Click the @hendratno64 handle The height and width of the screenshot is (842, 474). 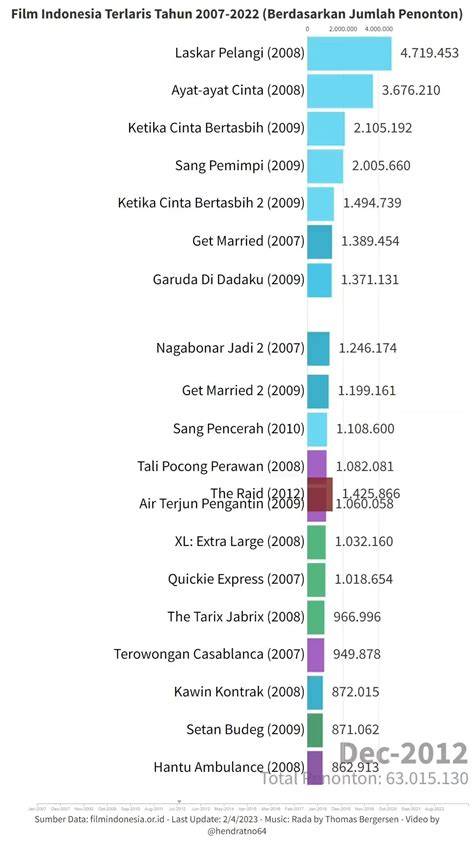237,831
